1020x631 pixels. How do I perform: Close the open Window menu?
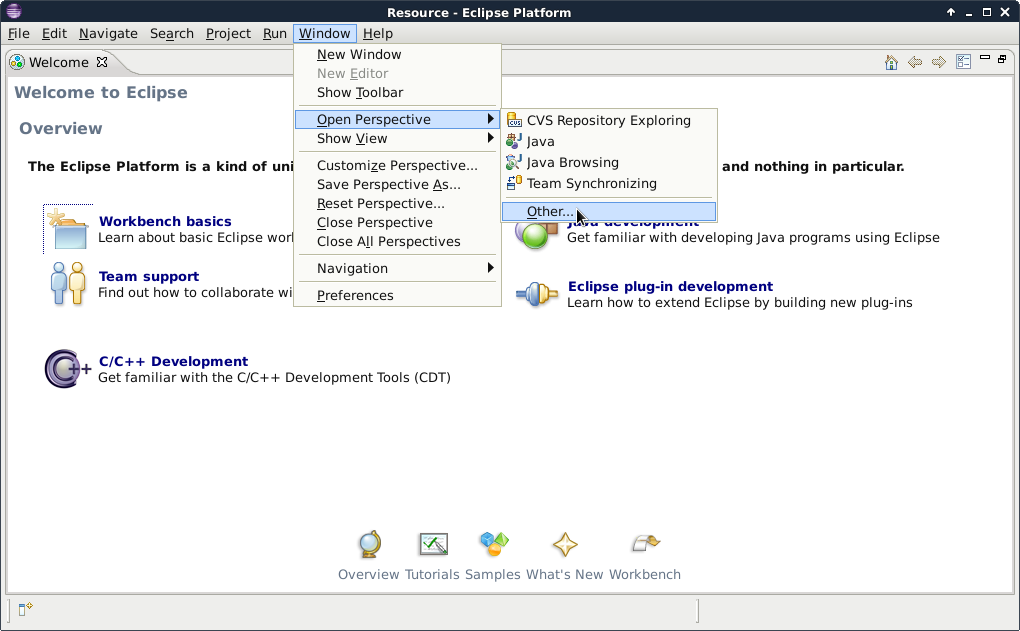(325, 33)
